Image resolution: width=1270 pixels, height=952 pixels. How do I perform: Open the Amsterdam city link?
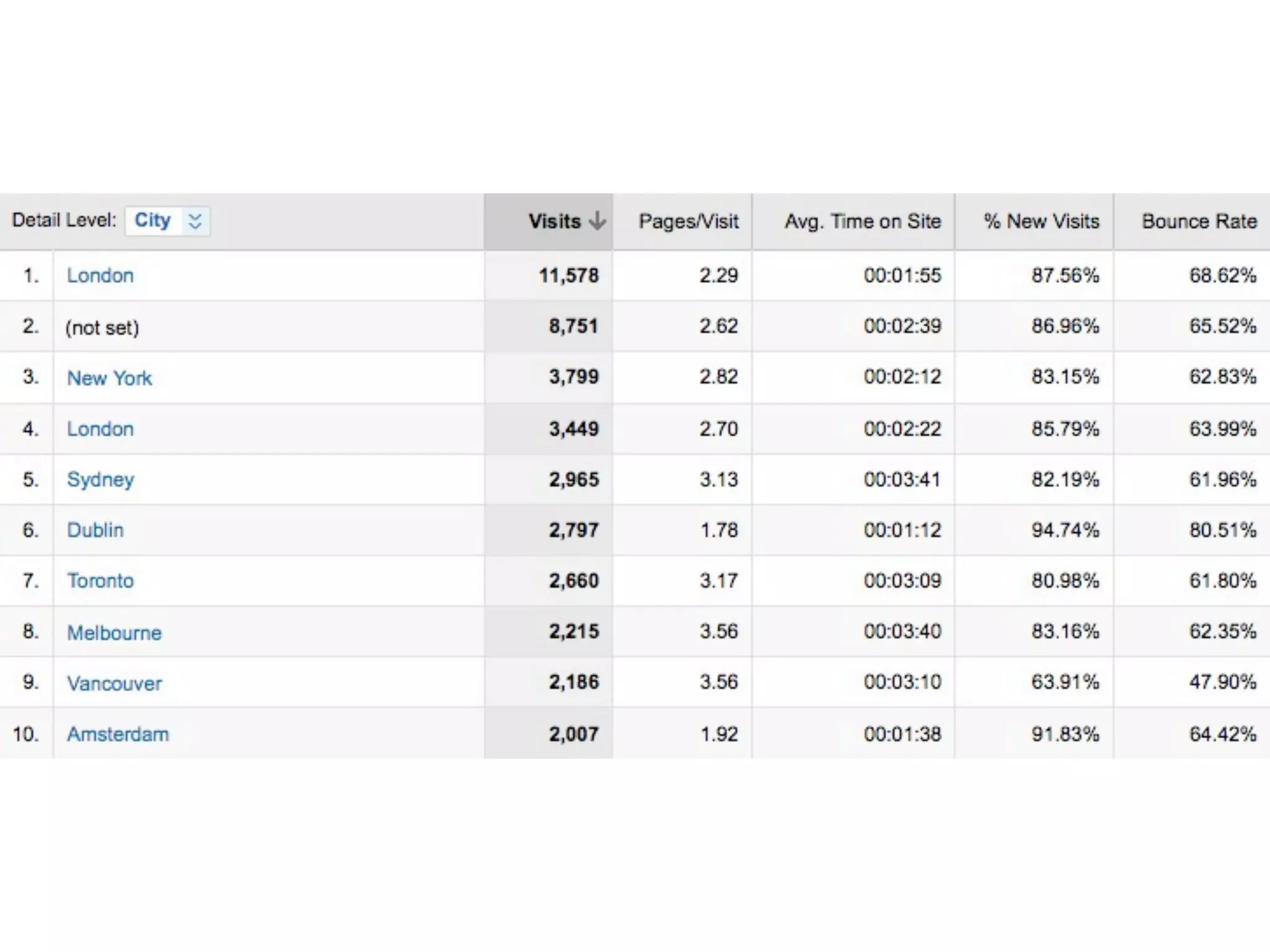[x=118, y=734]
